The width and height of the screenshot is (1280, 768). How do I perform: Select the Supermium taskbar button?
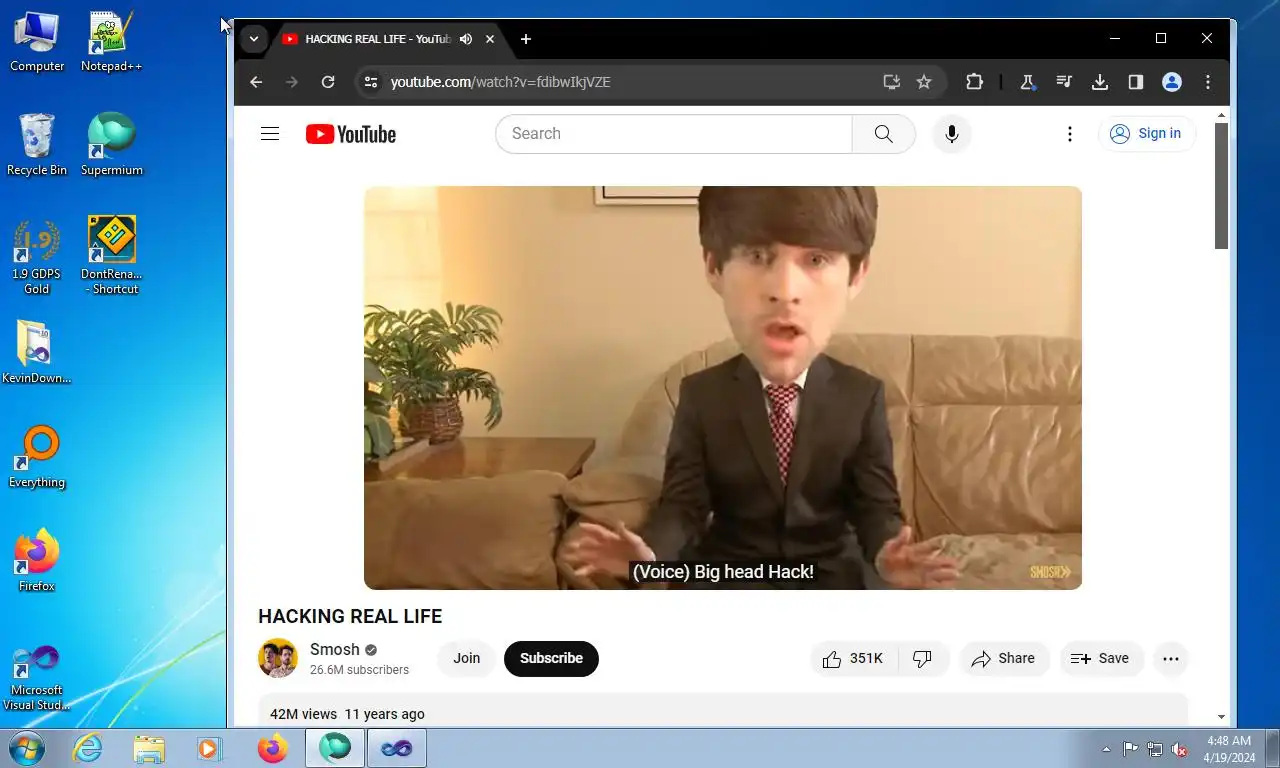click(335, 748)
